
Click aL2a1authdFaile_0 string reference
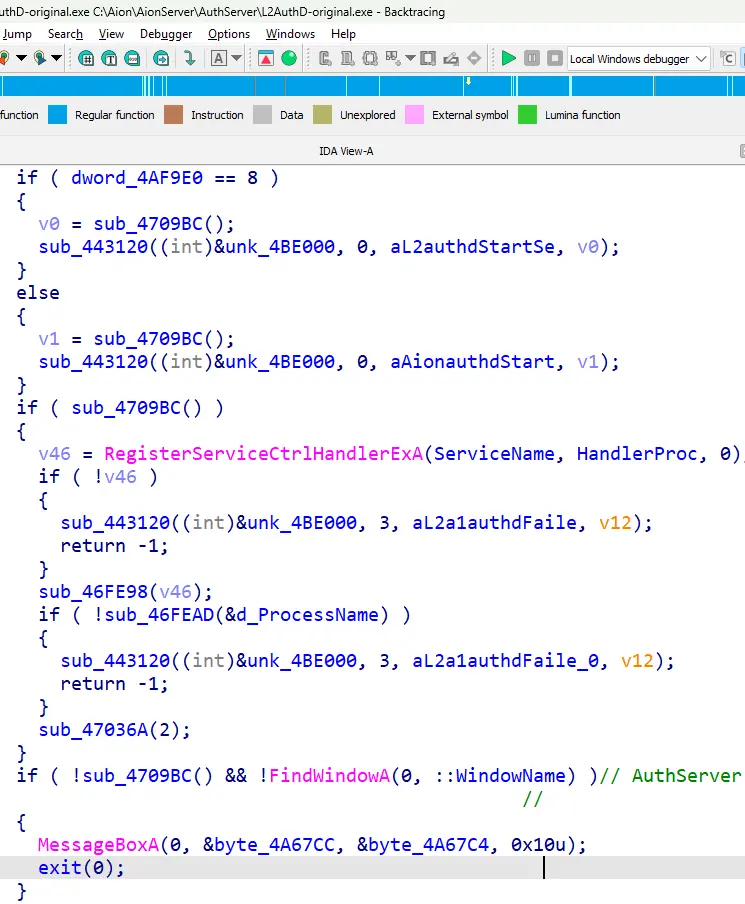click(x=506, y=661)
